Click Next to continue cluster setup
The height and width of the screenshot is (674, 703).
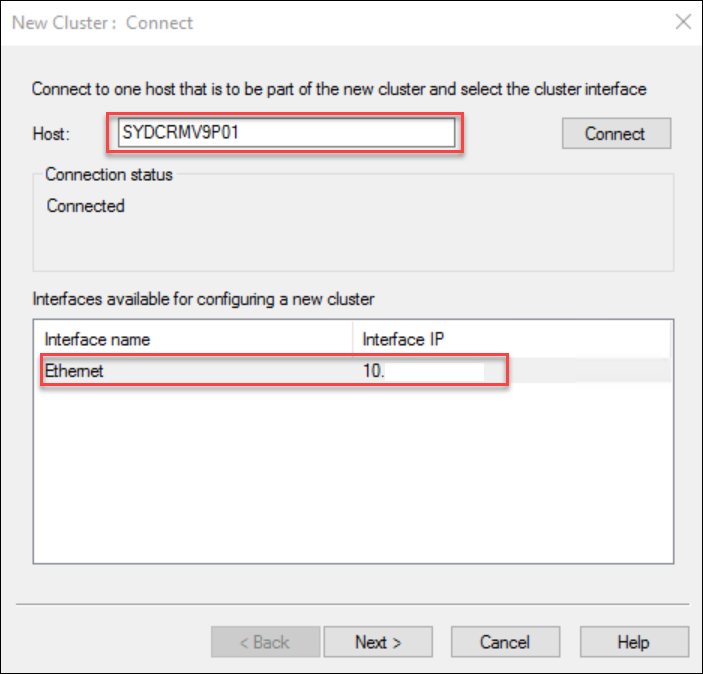tap(378, 642)
